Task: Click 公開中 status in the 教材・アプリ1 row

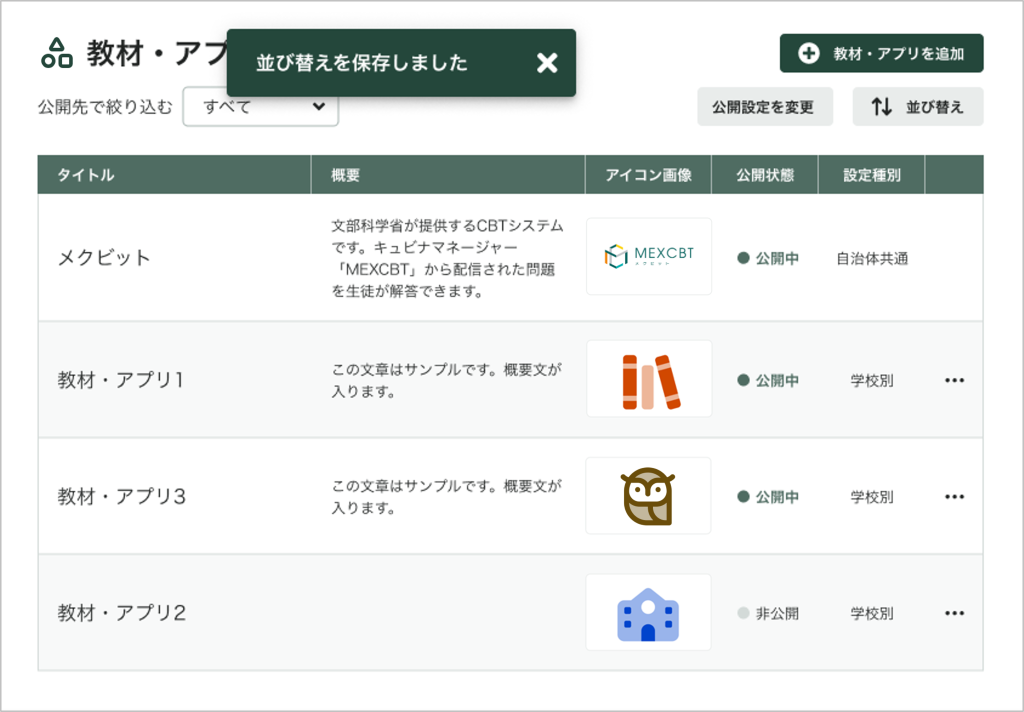Action: click(x=768, y=380)
